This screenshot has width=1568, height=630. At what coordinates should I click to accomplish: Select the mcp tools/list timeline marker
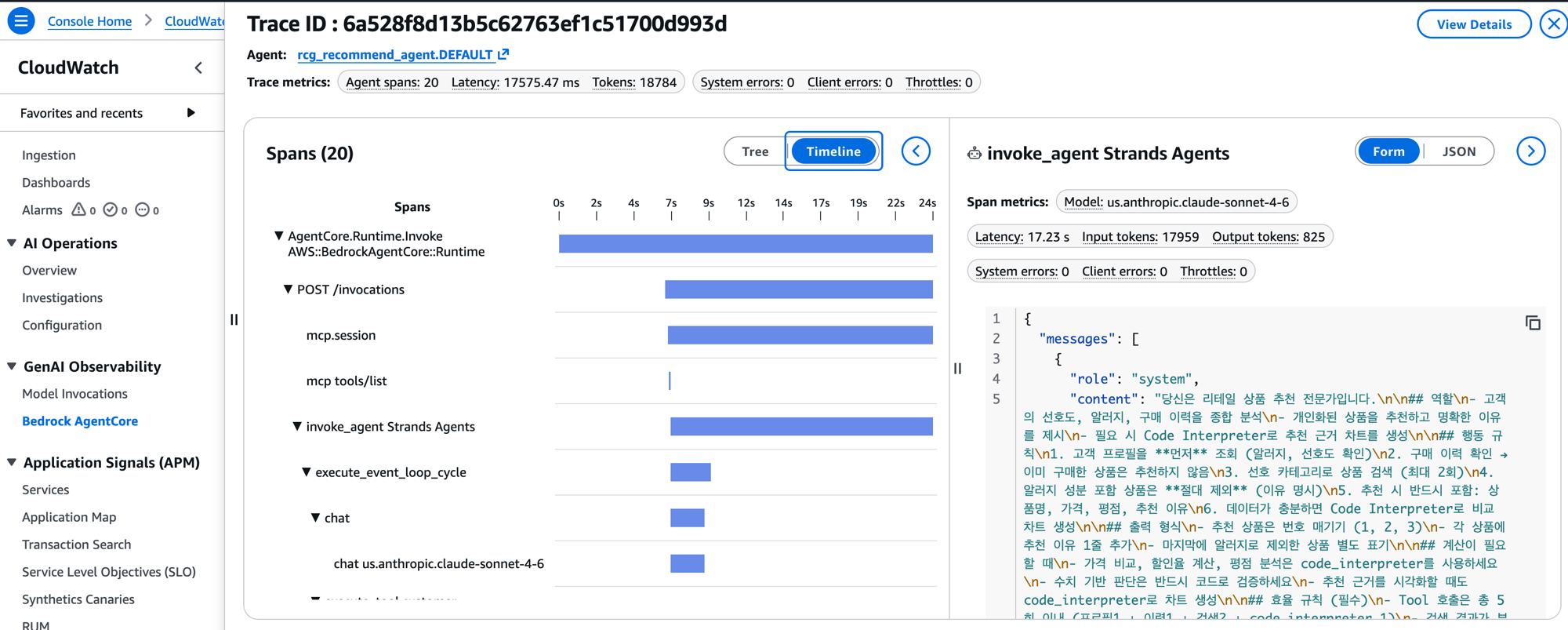670,381
